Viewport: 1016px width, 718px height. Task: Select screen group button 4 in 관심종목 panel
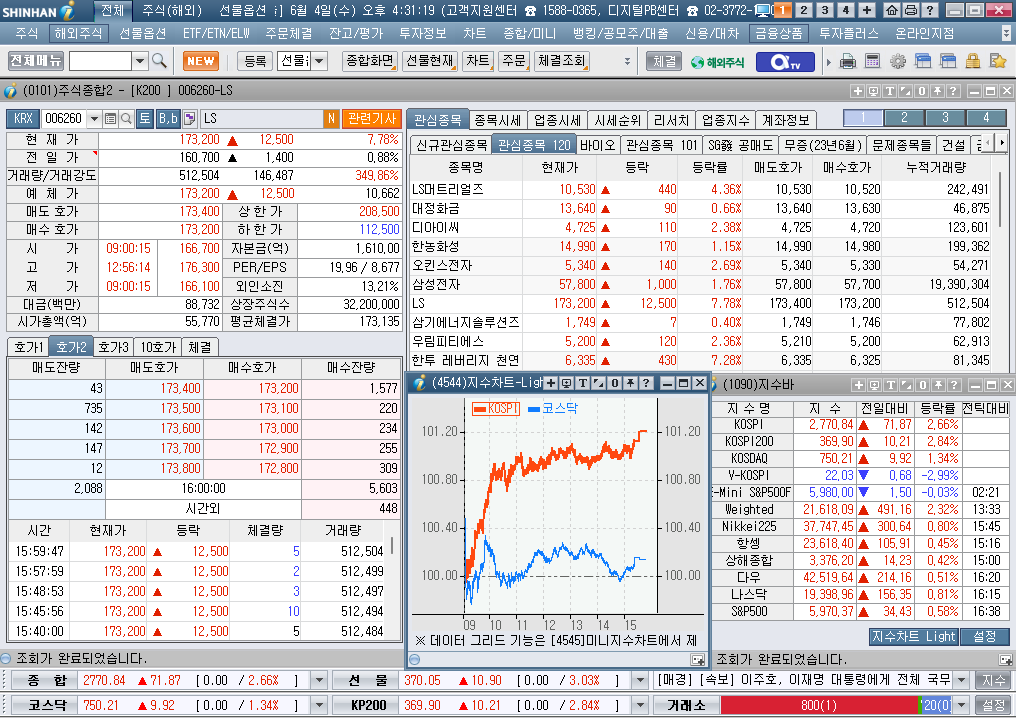click(986, 118)
